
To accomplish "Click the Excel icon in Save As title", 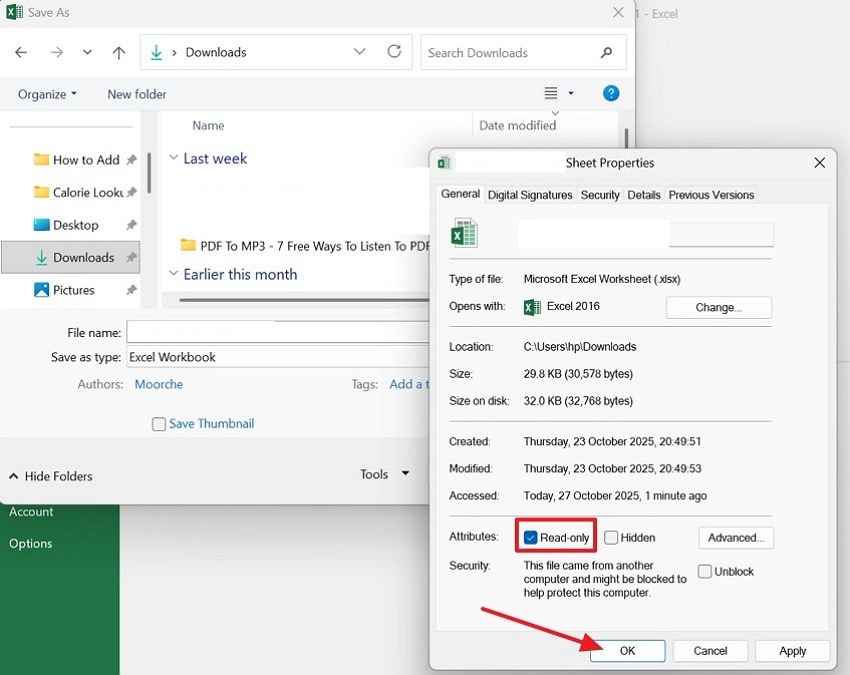I will click(14, 12).
